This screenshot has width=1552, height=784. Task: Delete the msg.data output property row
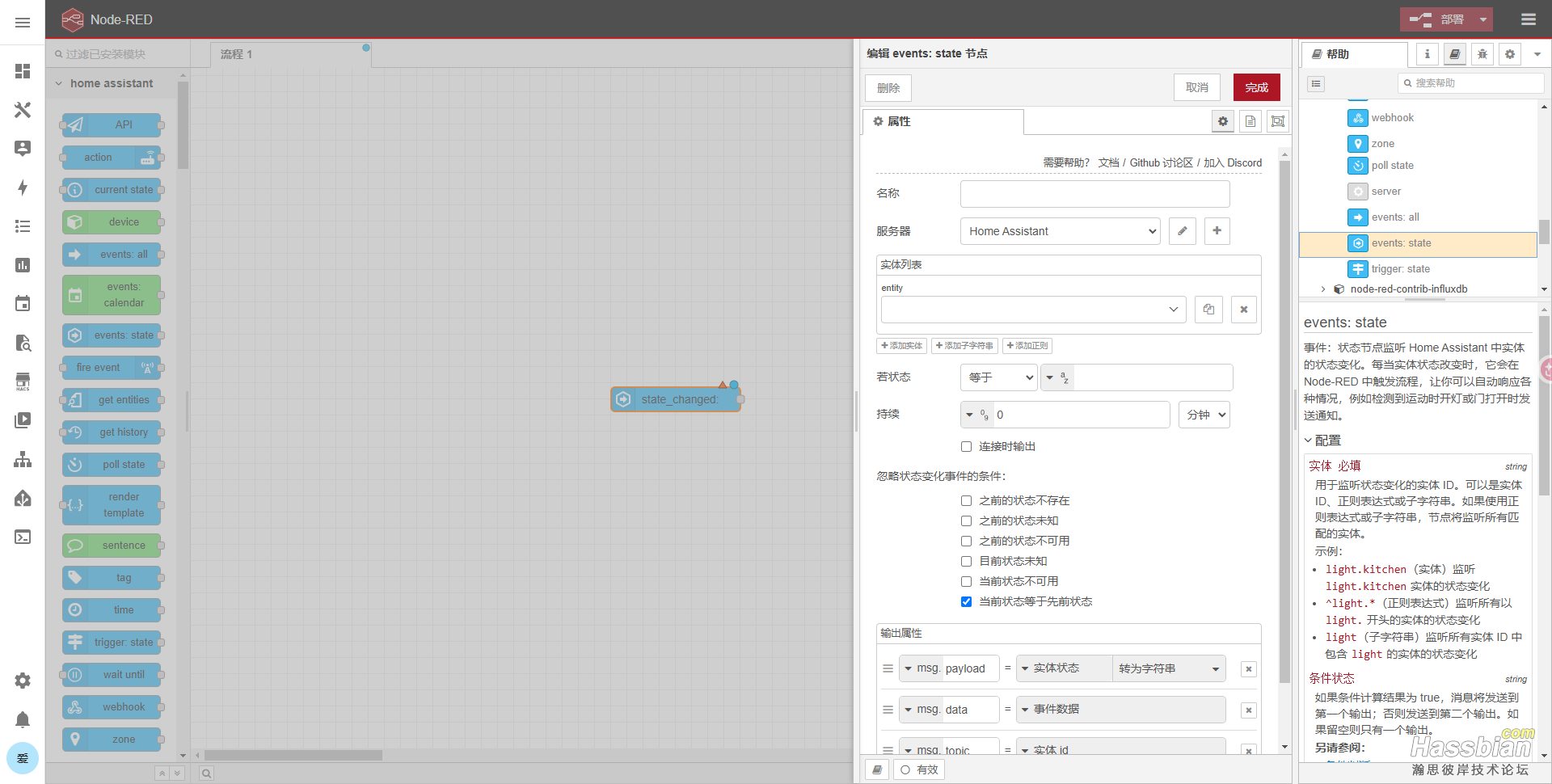(x=1249, y=710)
